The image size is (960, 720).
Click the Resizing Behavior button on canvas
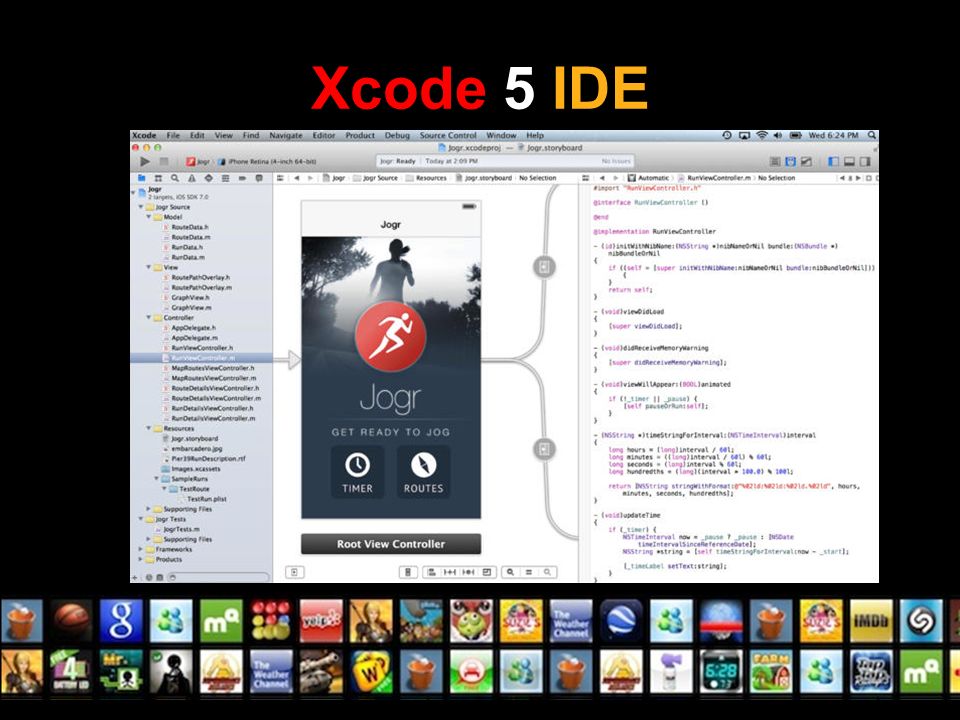(487, 572)
